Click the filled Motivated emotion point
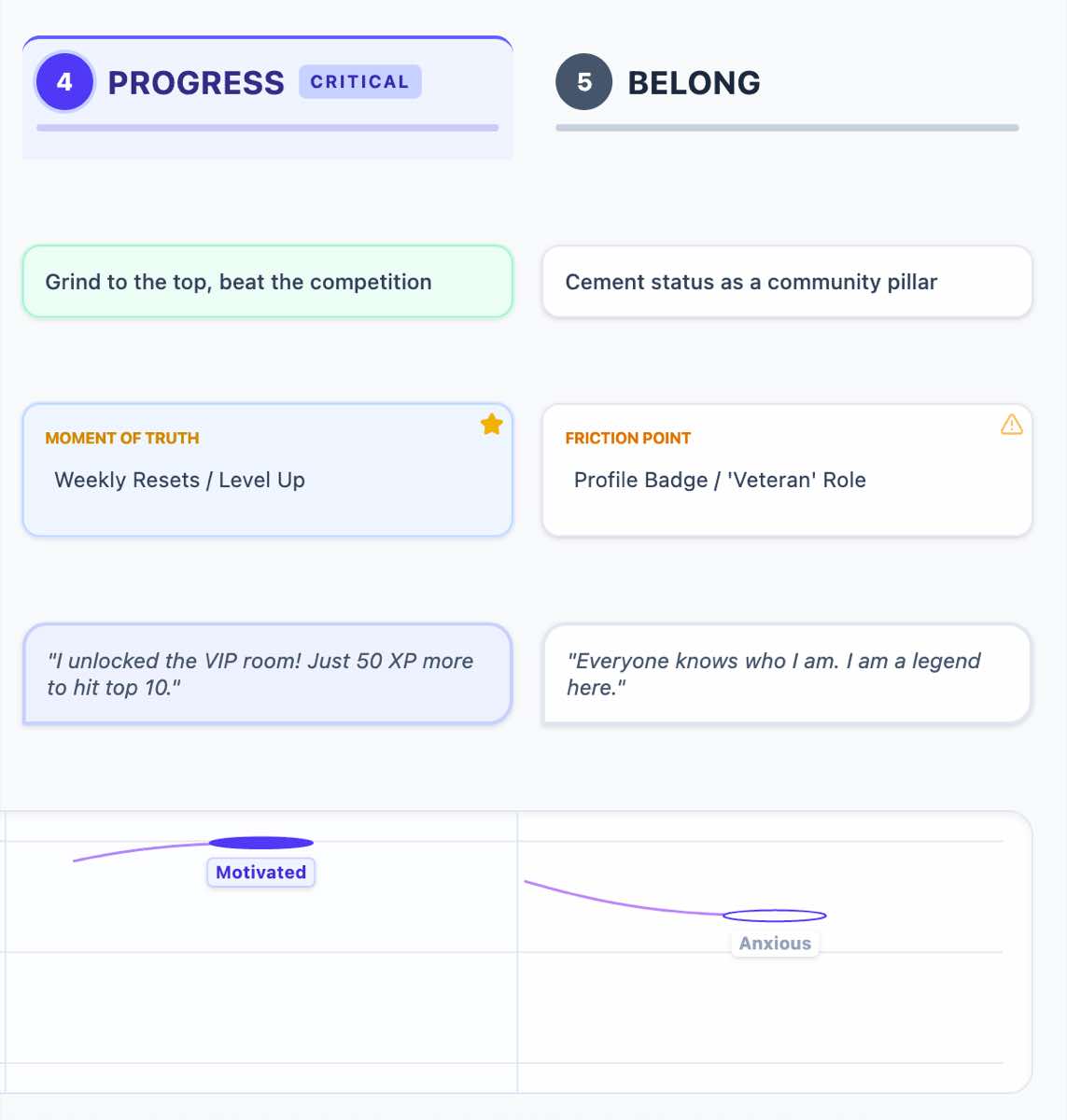The width and height of the screenshot is (1067, 1120). point(261,843)
